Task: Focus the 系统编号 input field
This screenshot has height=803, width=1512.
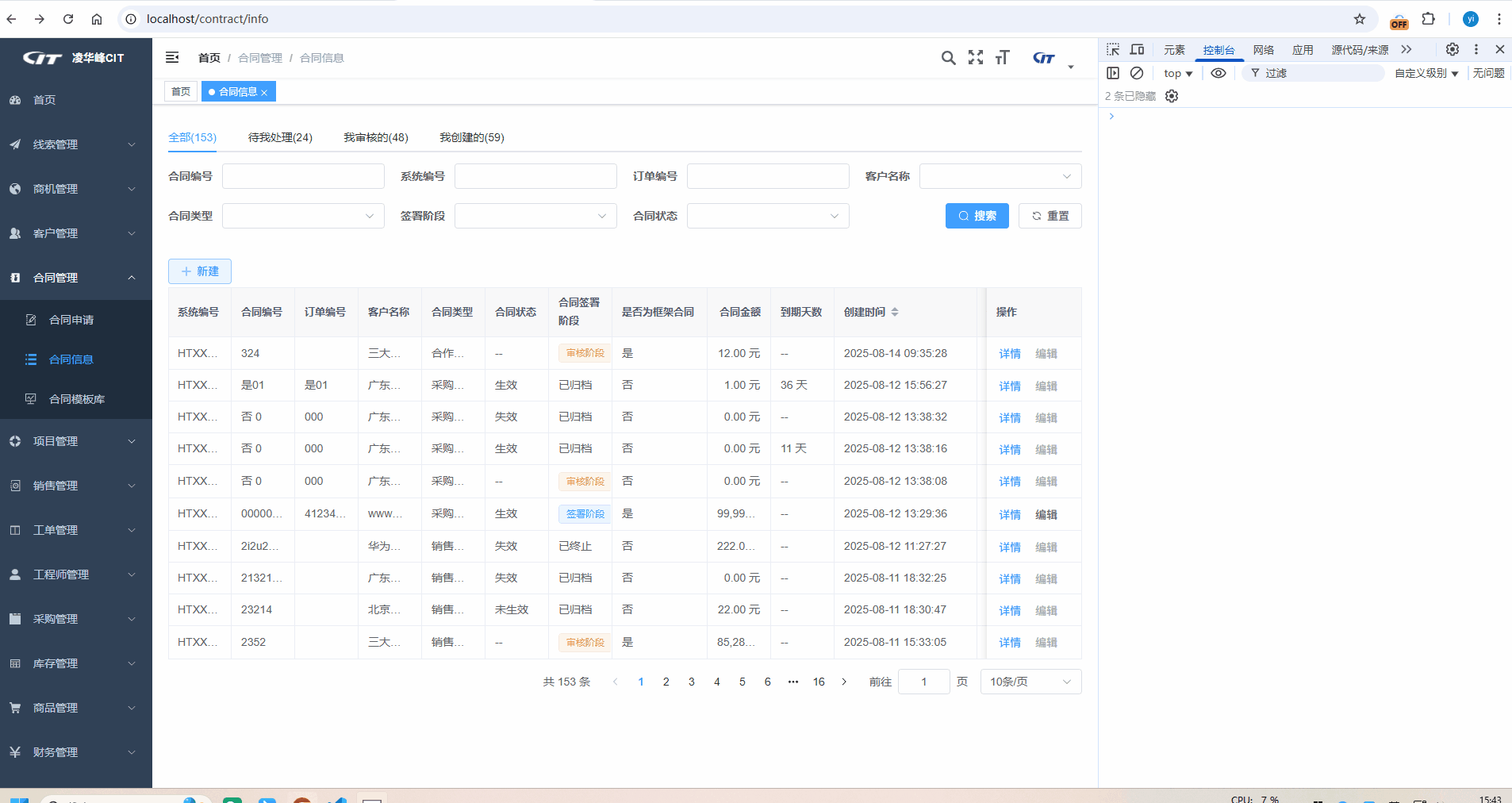Action: [535, 176]
